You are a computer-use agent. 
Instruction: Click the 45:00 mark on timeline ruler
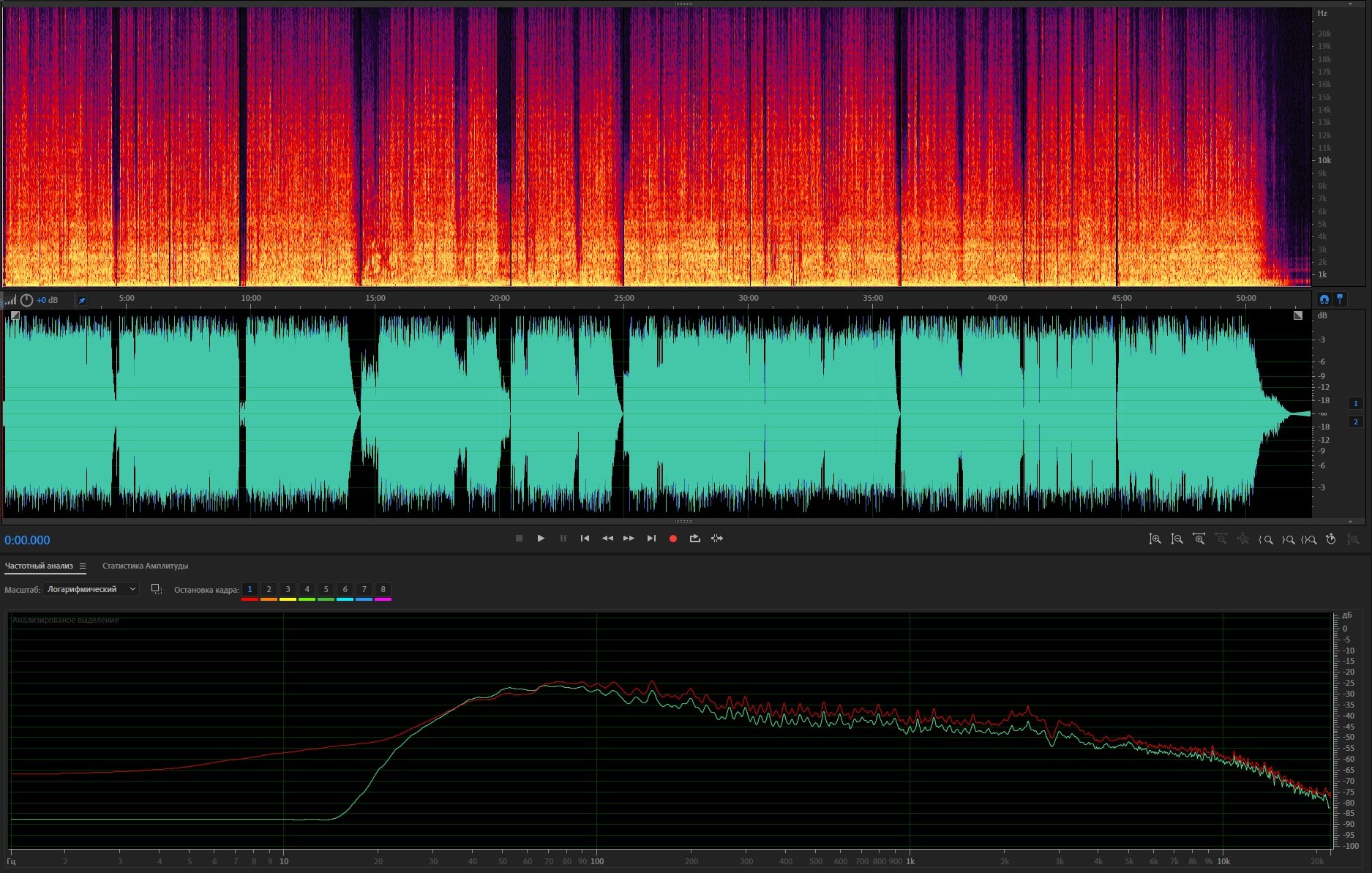click(1122, 298)
